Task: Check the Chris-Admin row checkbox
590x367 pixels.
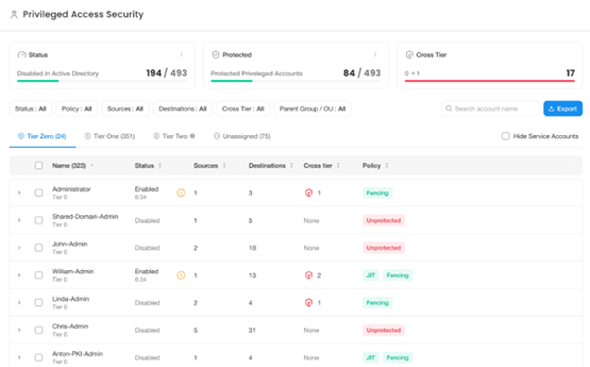Action: click(x=38, y=330)
